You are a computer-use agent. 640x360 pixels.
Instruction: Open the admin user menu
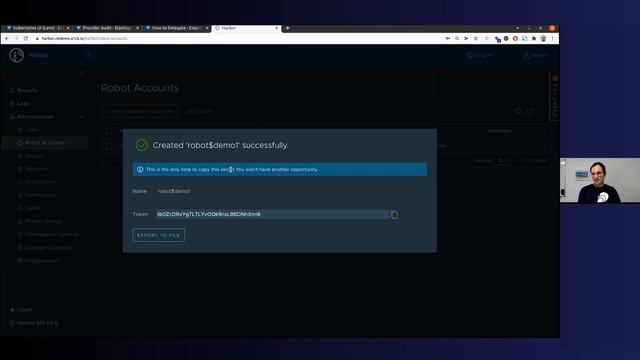pyautogui.click(x=536, y=55)
